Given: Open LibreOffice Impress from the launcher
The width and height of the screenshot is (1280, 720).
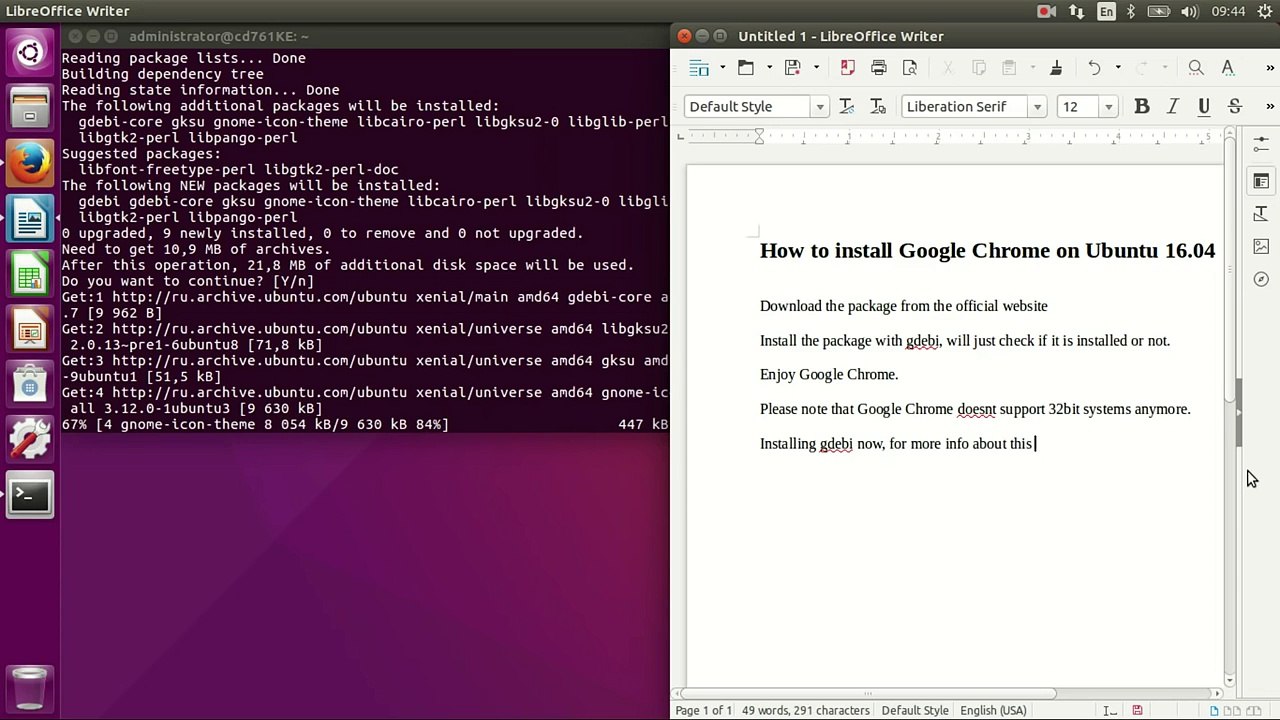Looking at the screenshot, I should (30, 329).
